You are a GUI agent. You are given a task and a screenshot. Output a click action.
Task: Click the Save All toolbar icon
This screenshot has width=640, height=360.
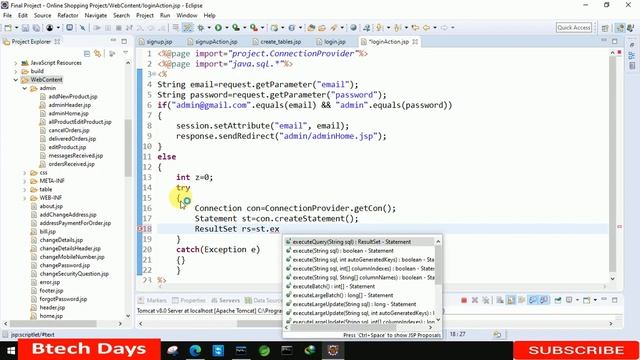click(x=36, y=28)
